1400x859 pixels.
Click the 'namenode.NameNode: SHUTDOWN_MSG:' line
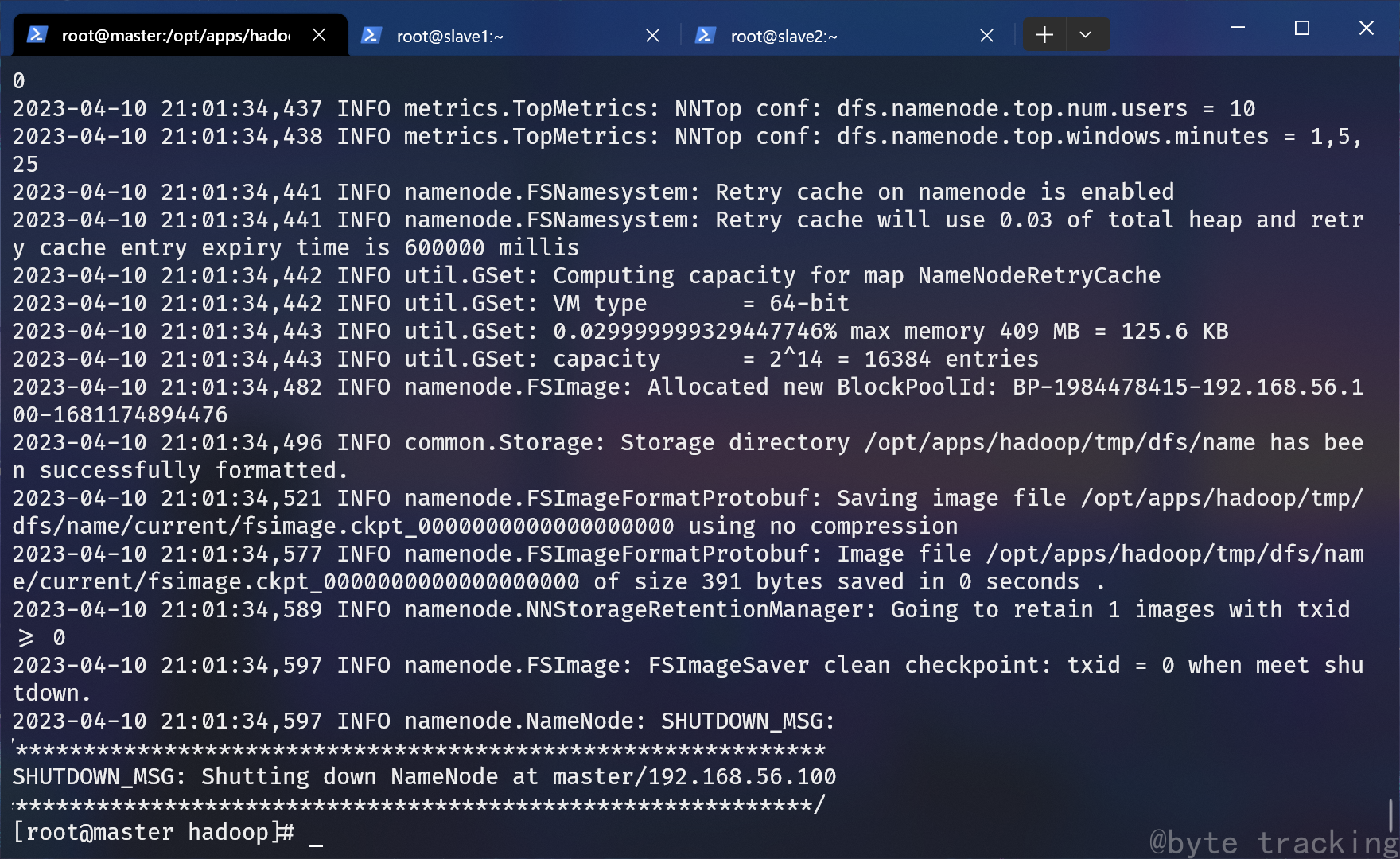pos(424,721)
